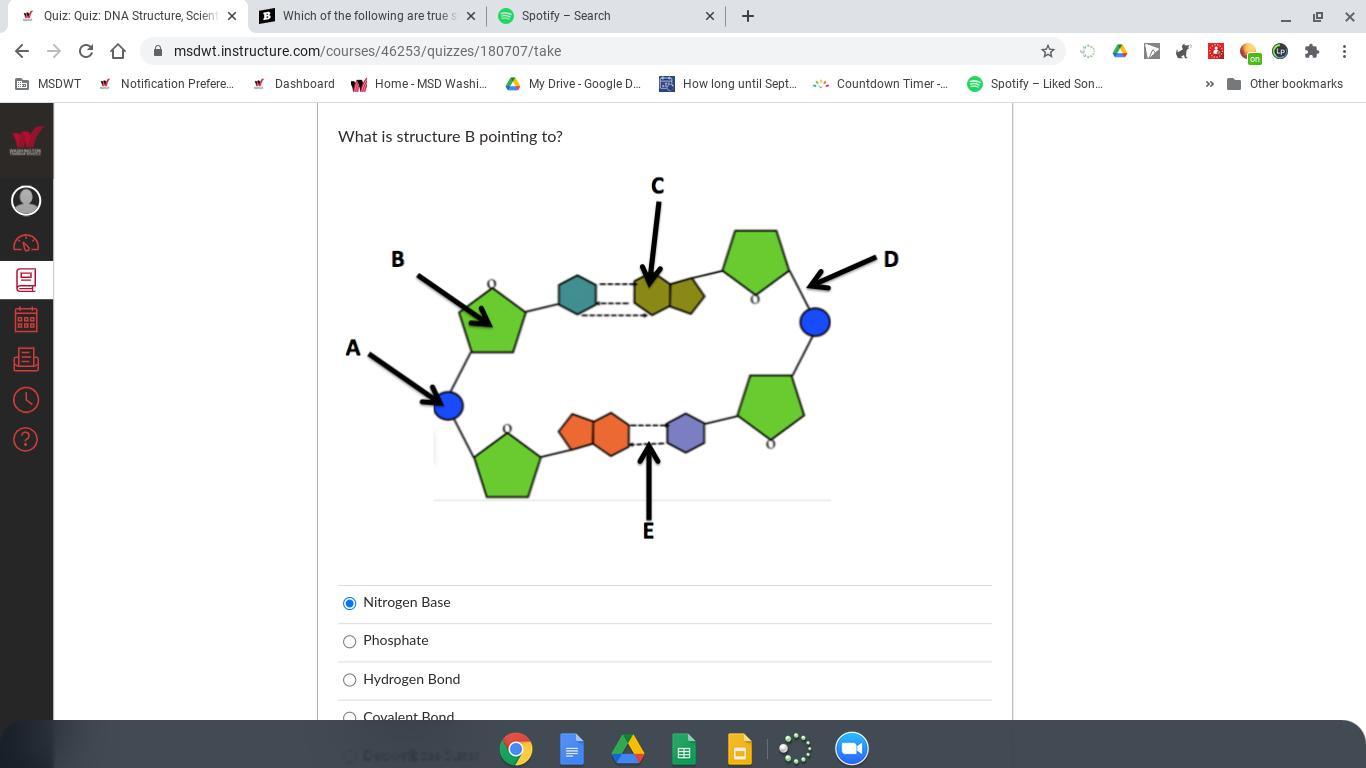This screenshot has width=1366, height=768.
Task: Go back with the browser back arrow
Action: click(x=22, y=51)
